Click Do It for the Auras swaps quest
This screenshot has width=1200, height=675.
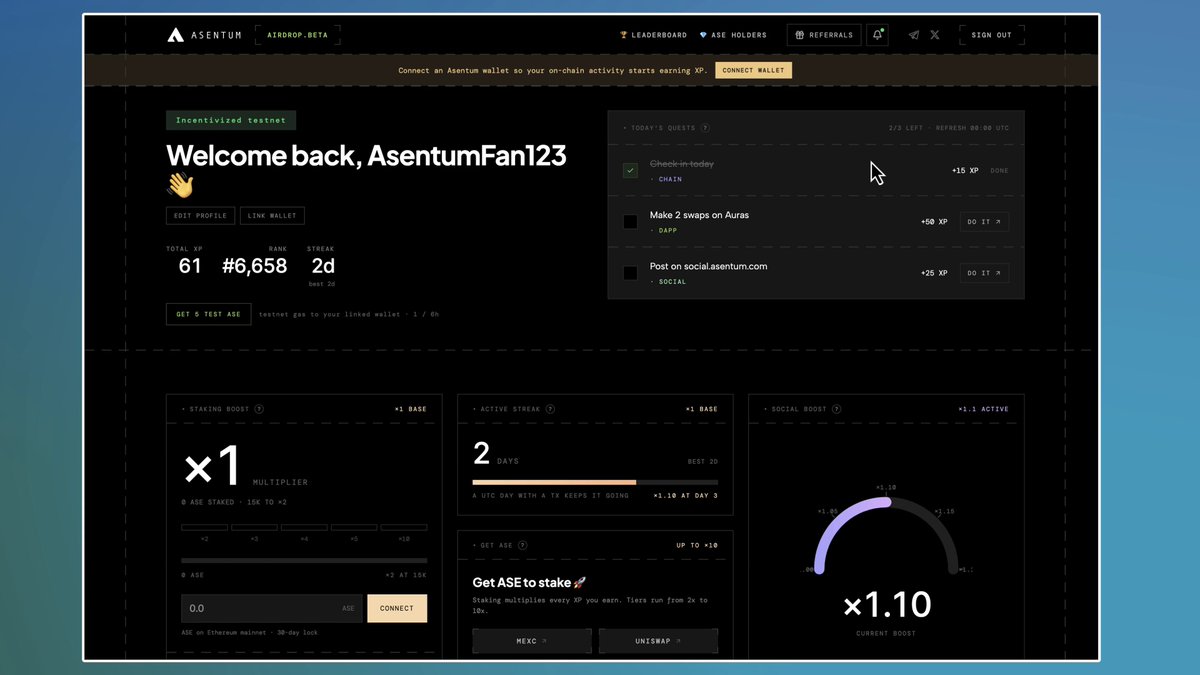[x=984, y=222]
